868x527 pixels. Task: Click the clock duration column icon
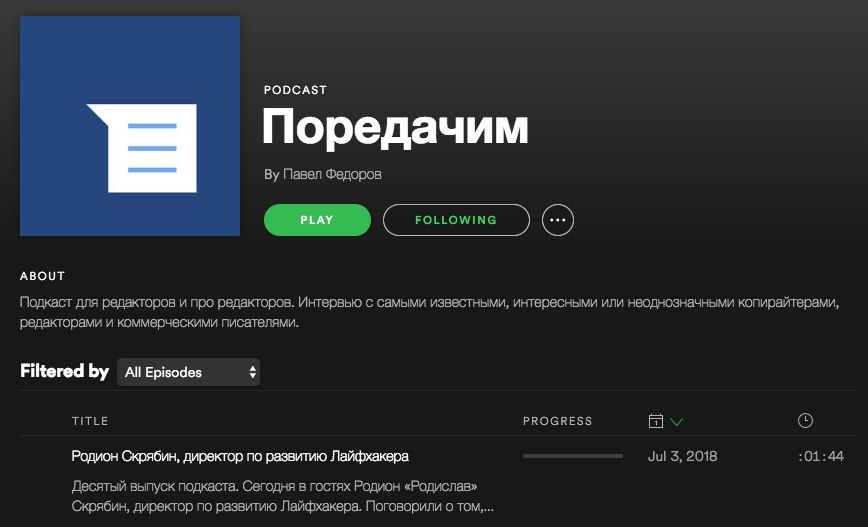(805, 421)
